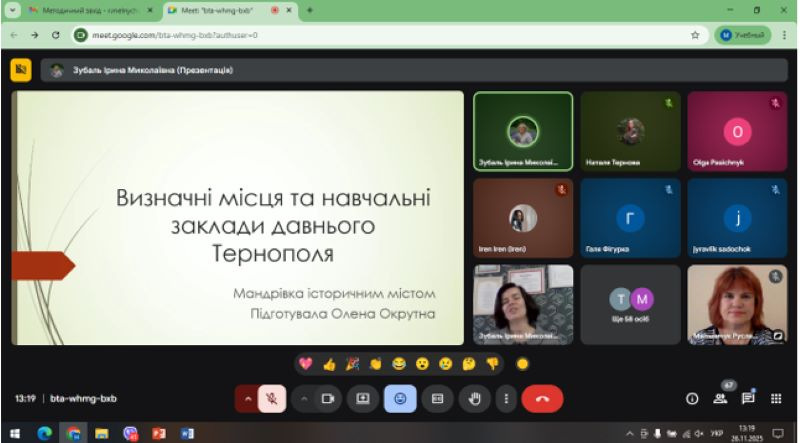Open a new browser tab
This screenshot has width=800, height=443.
click(x=309, y=10)
